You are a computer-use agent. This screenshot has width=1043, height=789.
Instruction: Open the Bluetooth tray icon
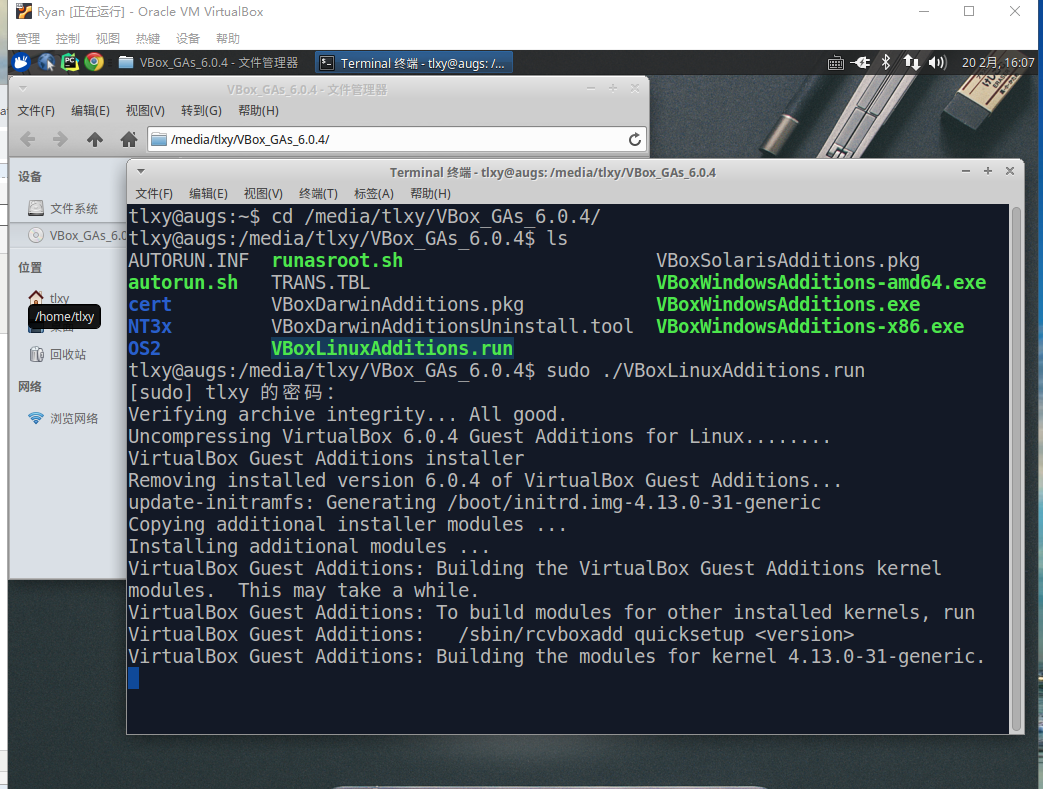pos(886,63)
